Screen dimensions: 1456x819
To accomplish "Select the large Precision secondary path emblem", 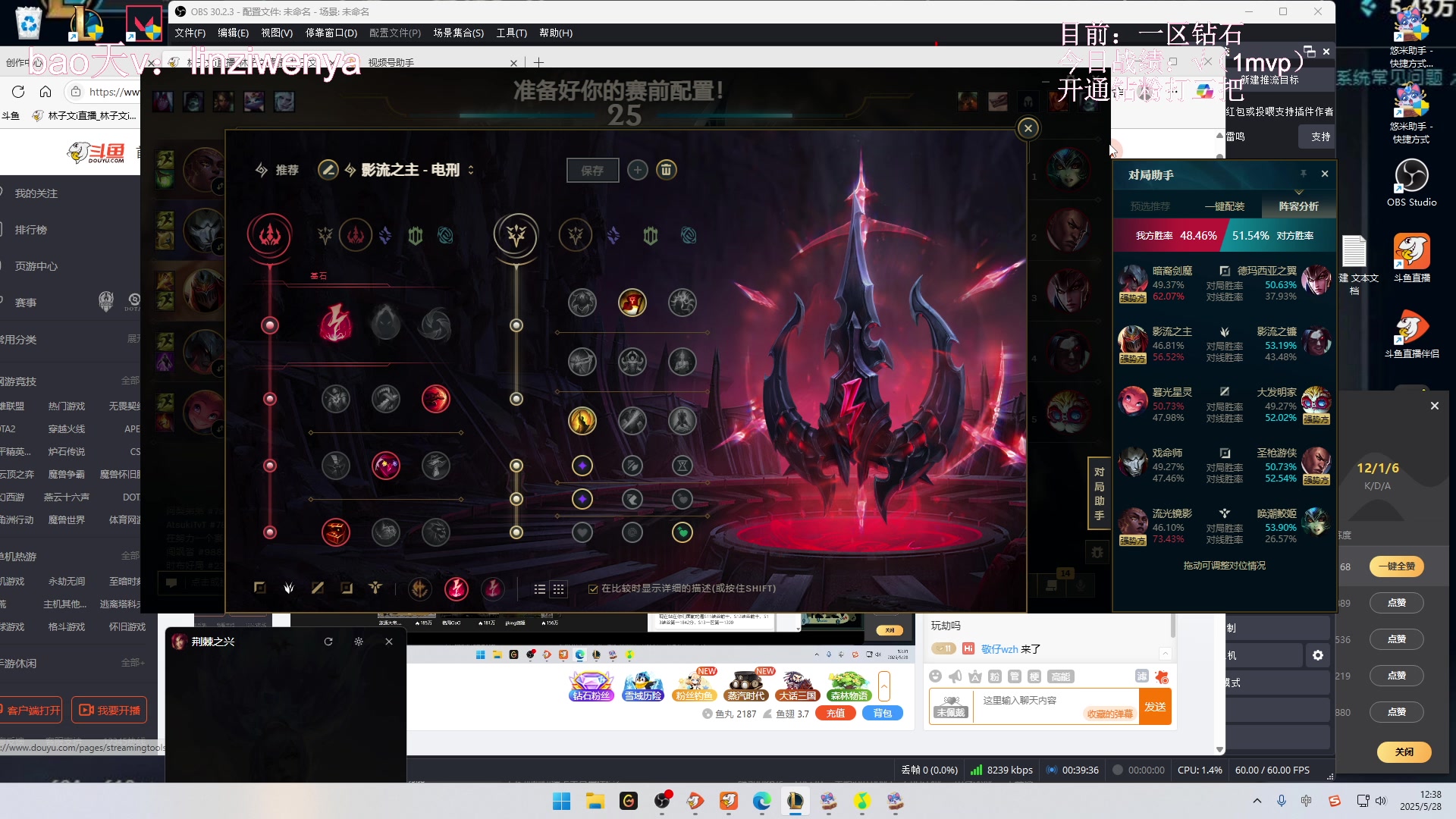I will coord(516,236).
